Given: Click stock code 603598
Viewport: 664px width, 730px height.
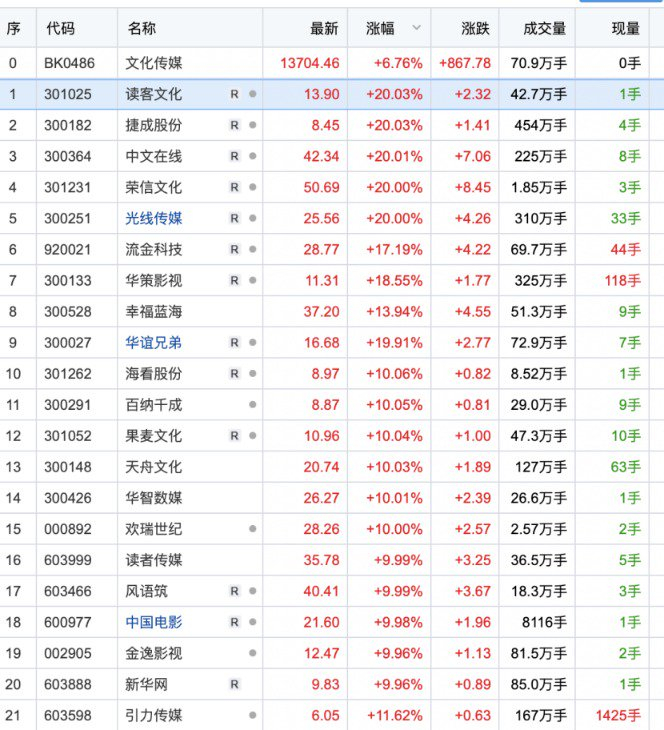Looking at the screenshot, I should click(68, 715).
